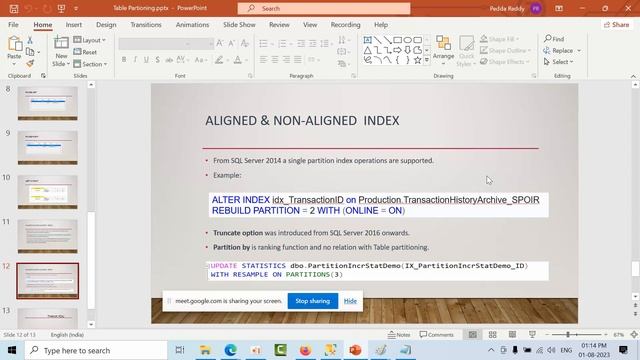Screen dimensions: 640x360
Task: Click English (India) language indicator
Action: tap(67, 335)
